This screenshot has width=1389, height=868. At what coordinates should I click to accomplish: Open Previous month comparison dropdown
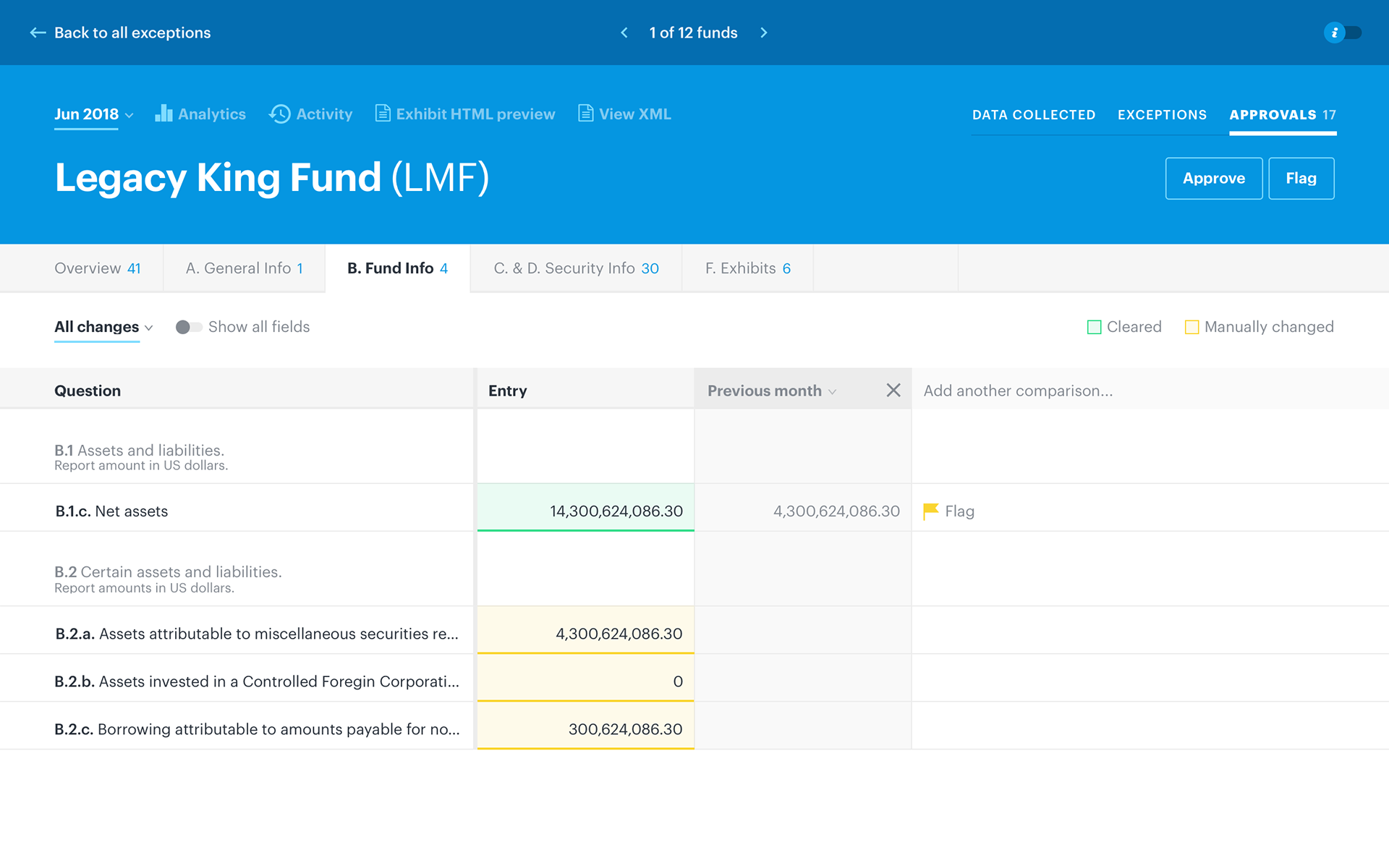[771, 391]
